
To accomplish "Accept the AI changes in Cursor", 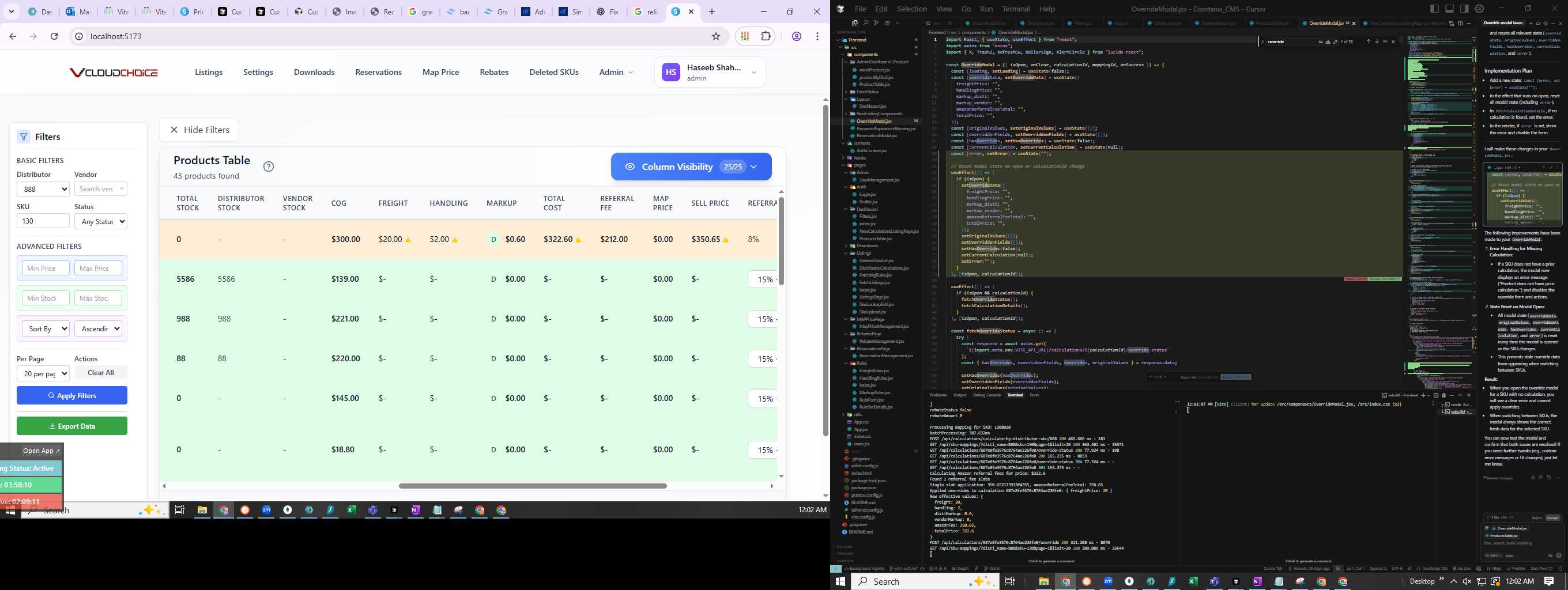I will tap(1553, 518).
